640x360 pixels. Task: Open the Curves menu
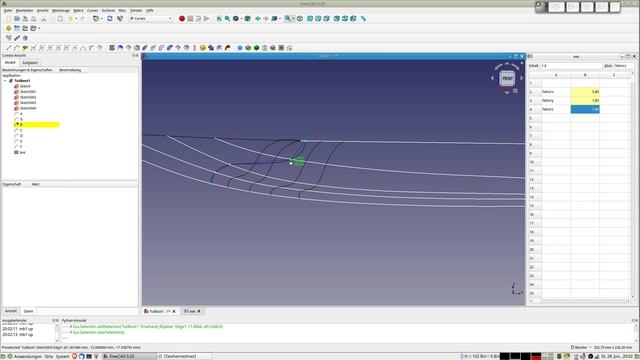[x=93, y=10]
